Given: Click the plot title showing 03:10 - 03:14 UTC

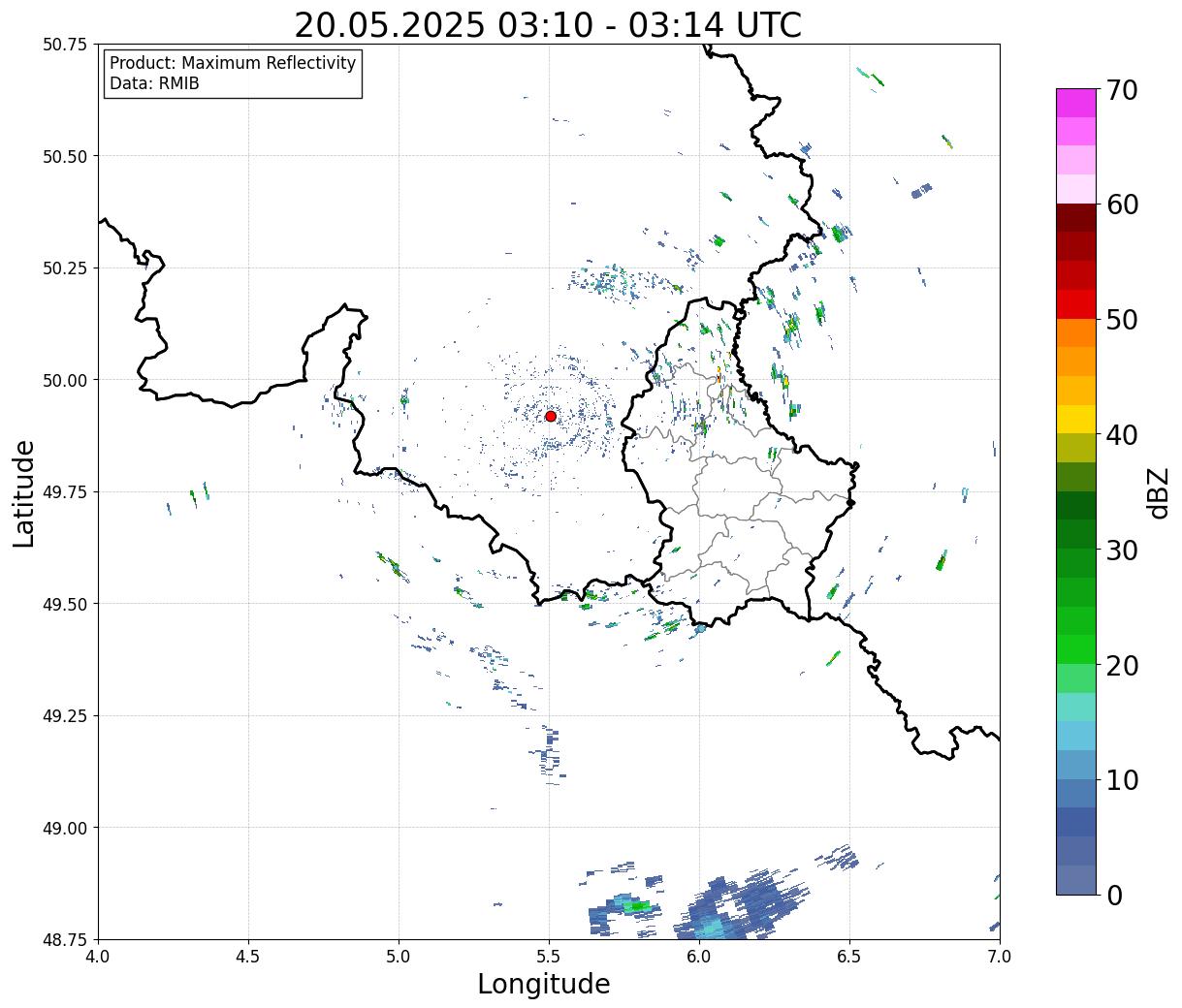Looking at the screenshot, I should (x=548, y=25).
